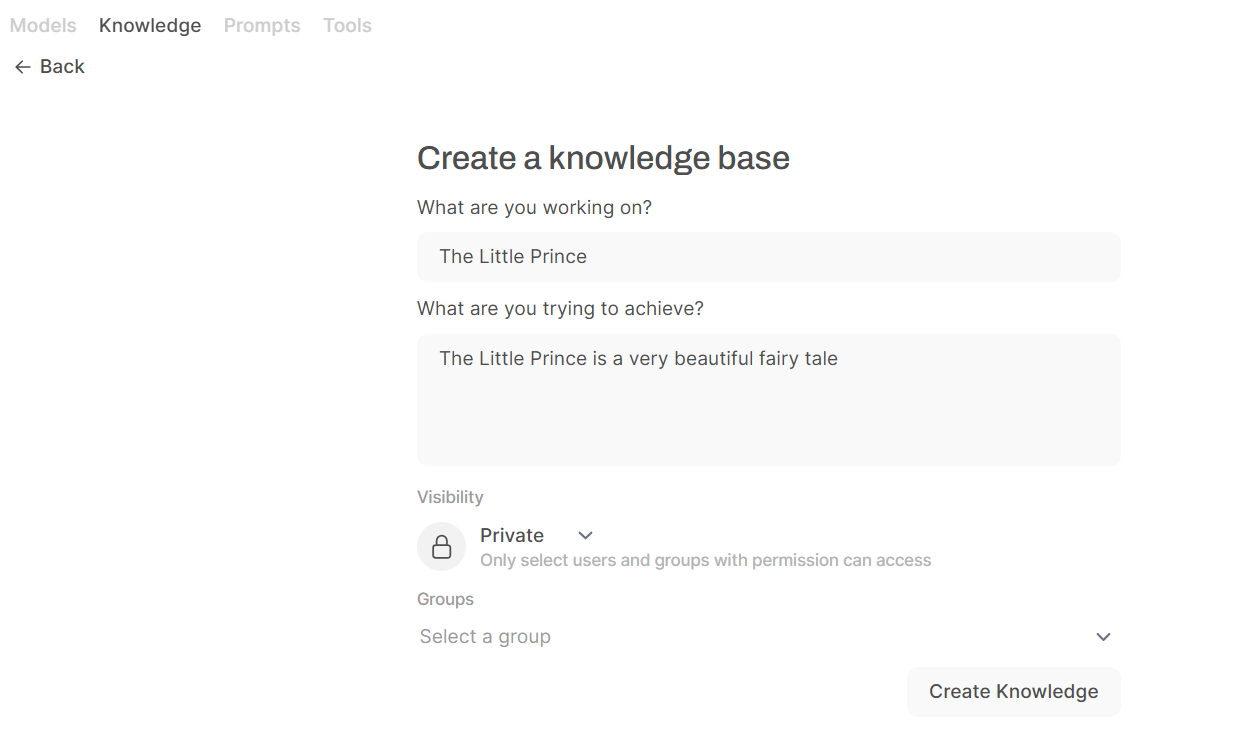
Task: Click the left arrow icon beside Back
Action: point(23,67)
